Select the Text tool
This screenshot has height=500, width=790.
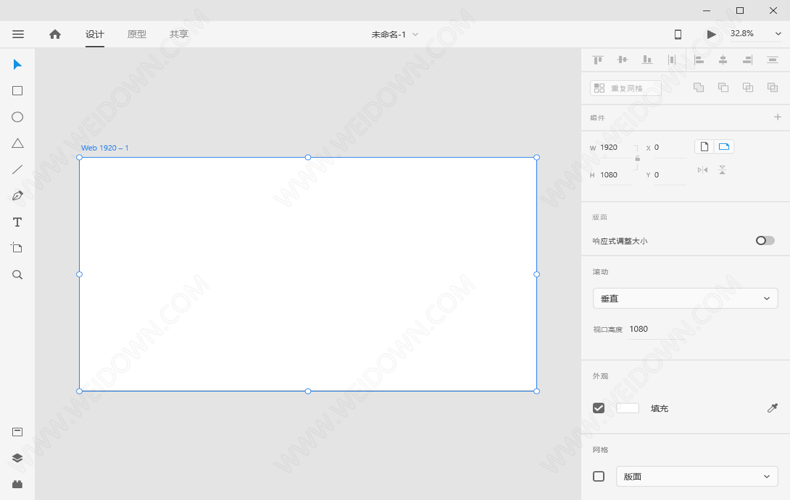click(x=18, y=222)
